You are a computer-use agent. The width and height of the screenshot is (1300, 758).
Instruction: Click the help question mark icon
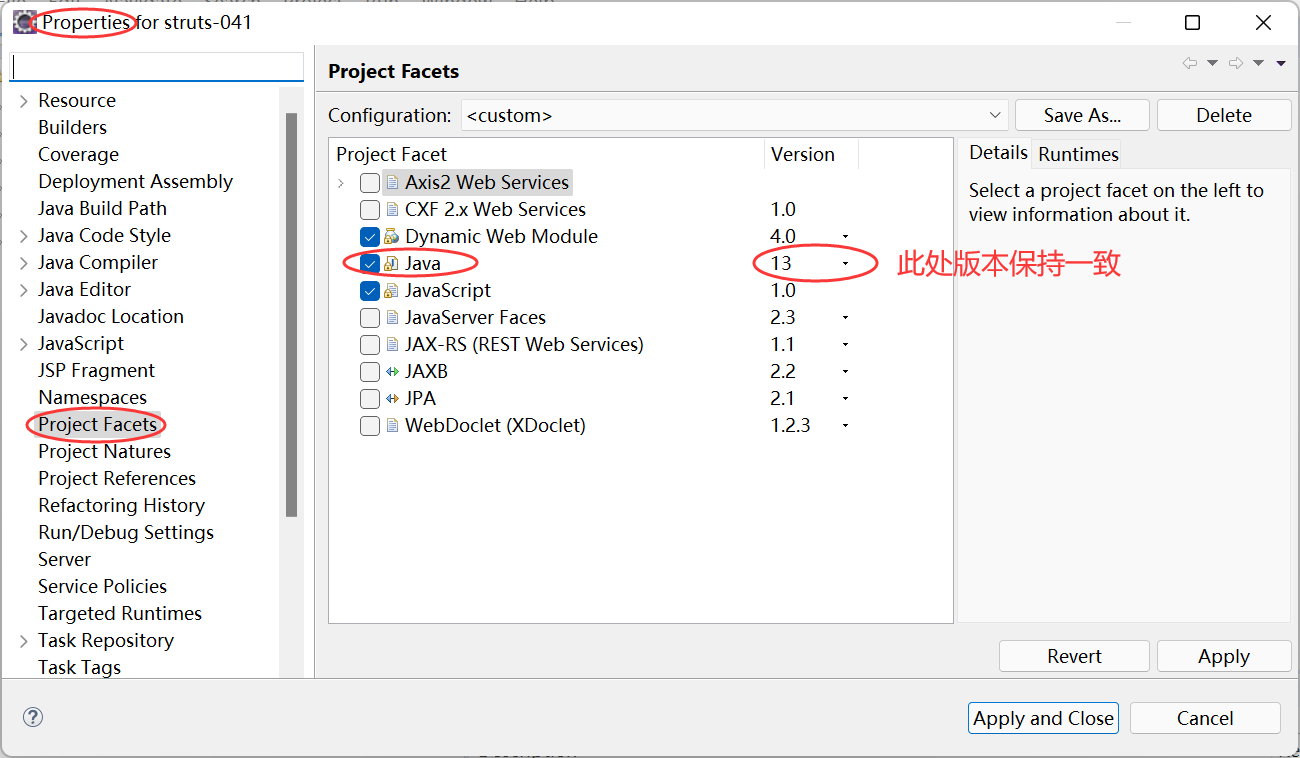click(x=33, y=717)
